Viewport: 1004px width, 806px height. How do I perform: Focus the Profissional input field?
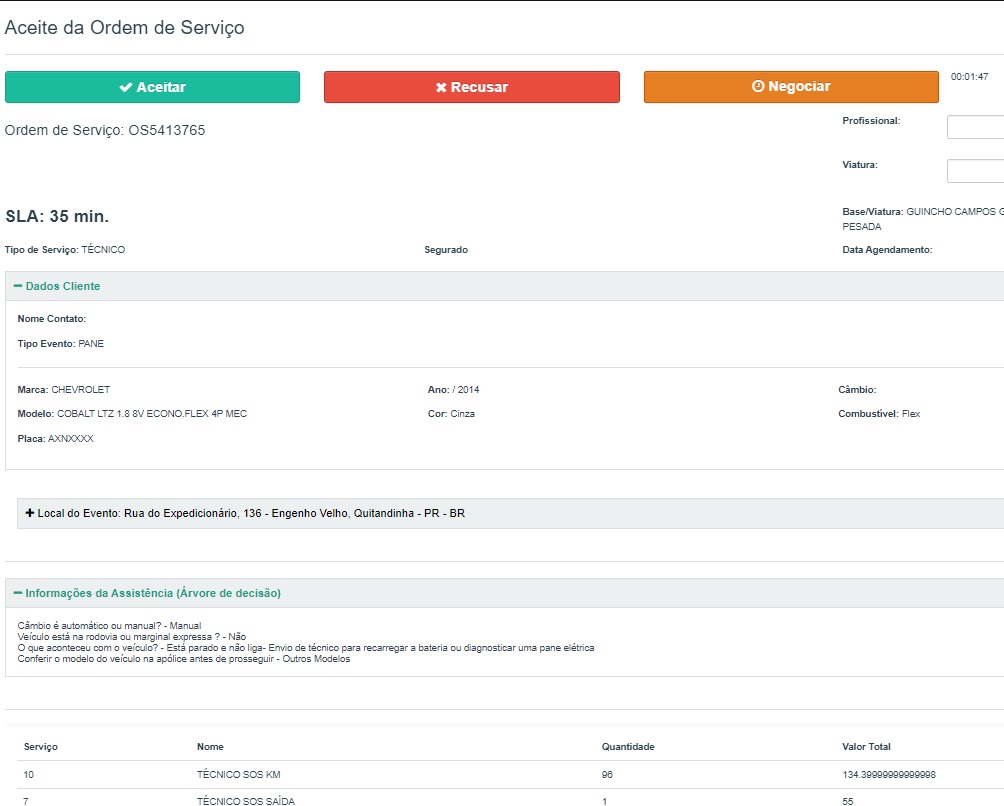(x=976, y=127)
